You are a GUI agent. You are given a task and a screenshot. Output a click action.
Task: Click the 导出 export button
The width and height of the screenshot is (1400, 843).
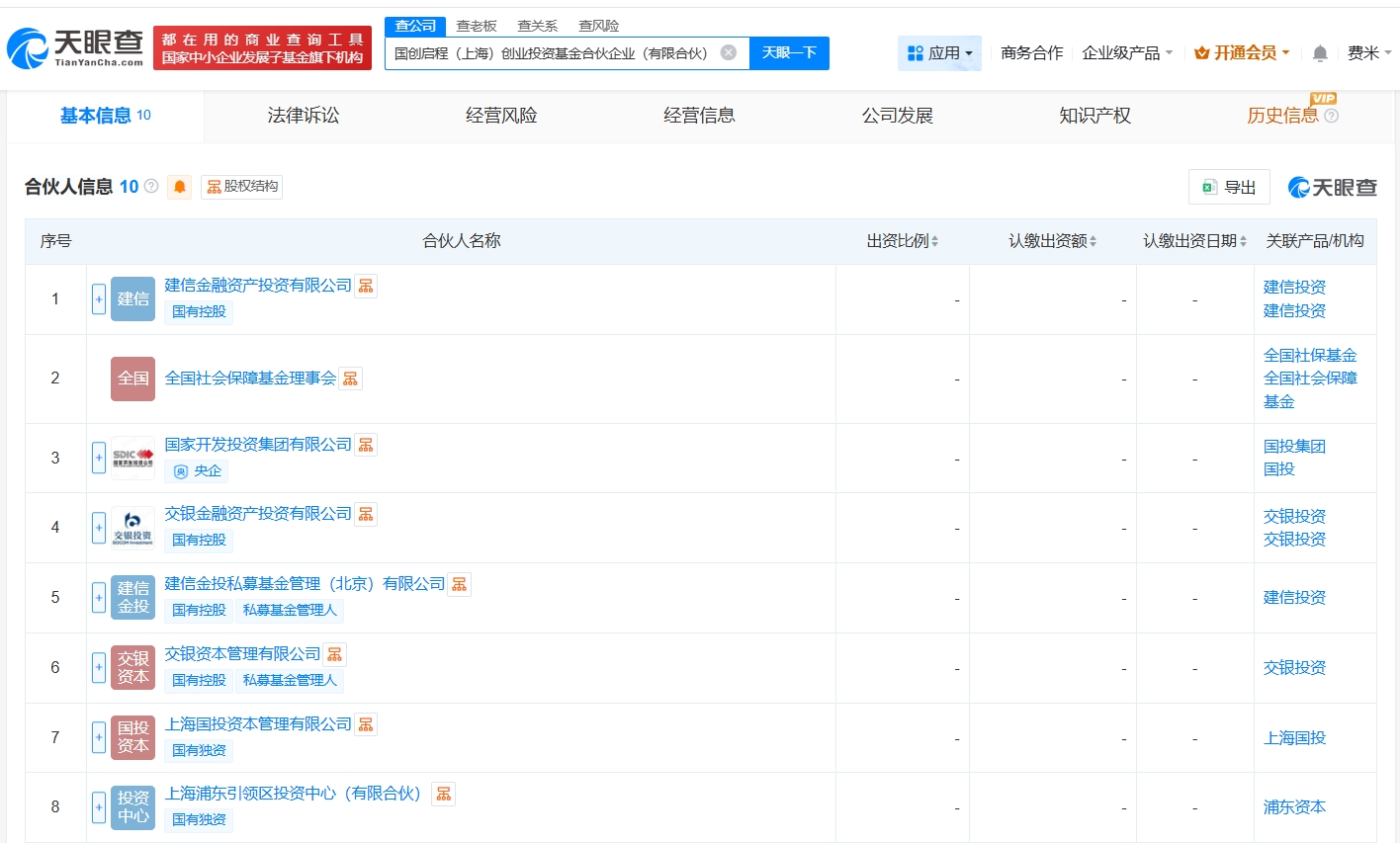coord(1229,187)
